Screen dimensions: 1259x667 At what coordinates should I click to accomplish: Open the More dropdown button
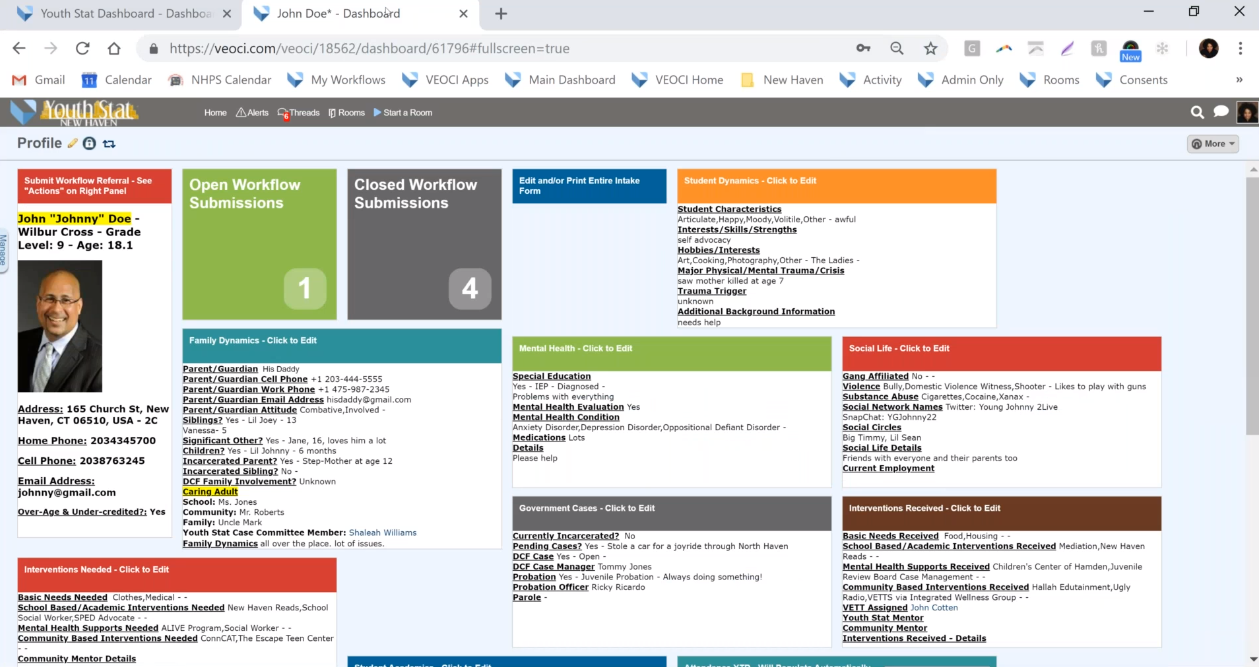1212,144
